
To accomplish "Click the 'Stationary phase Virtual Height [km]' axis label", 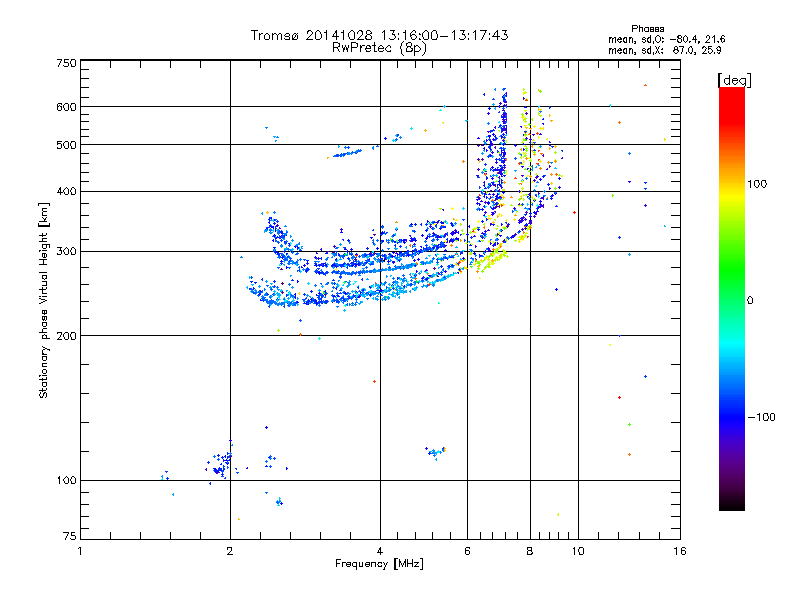I will (44, 301).
